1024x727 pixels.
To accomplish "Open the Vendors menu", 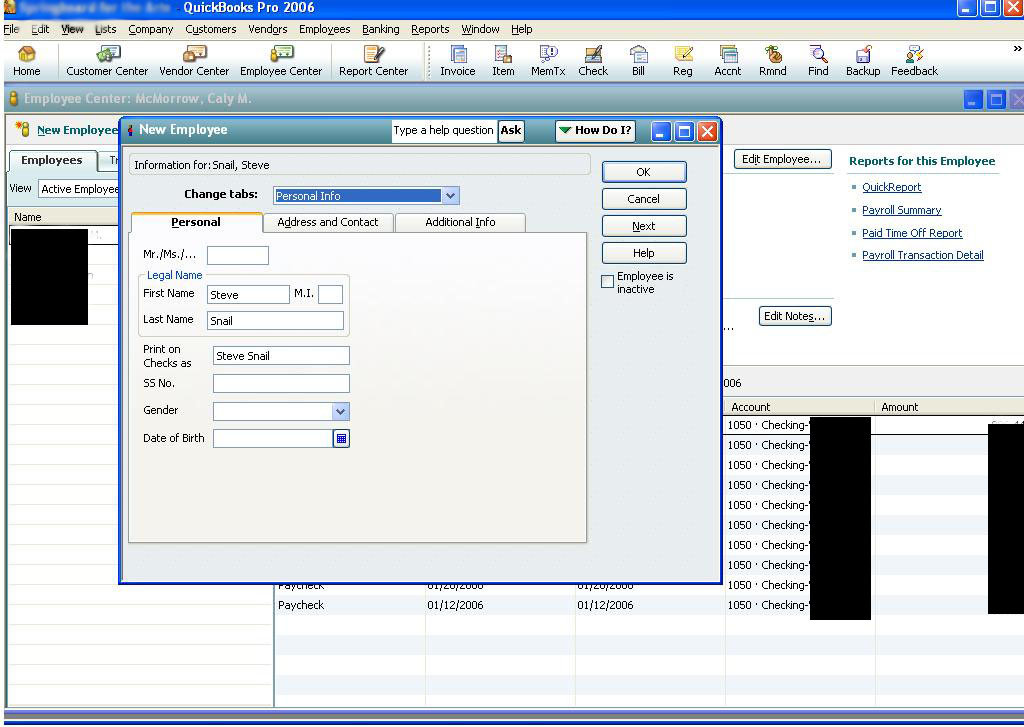I will 268,29.
